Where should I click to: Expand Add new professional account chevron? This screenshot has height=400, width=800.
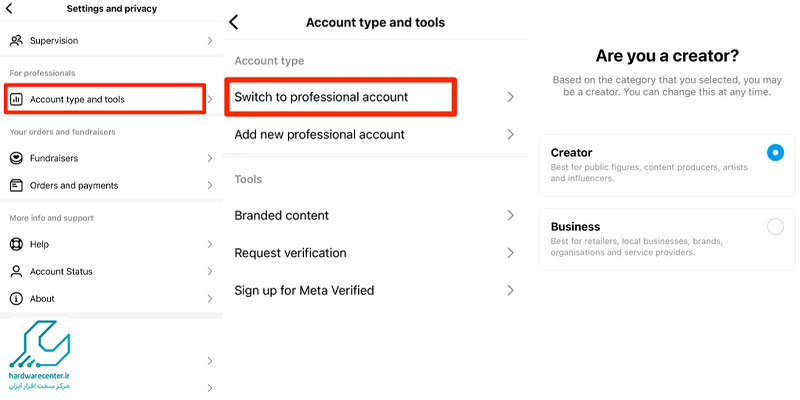510,135
